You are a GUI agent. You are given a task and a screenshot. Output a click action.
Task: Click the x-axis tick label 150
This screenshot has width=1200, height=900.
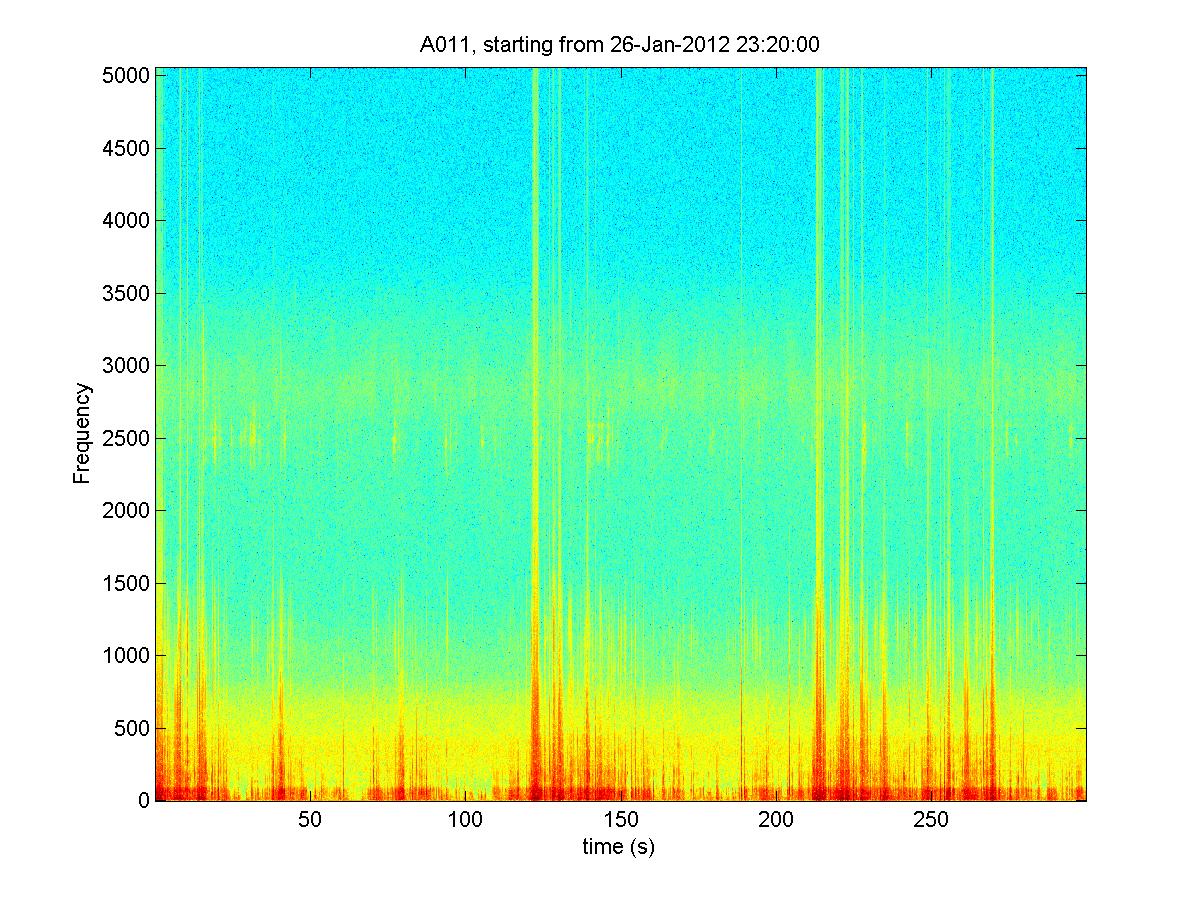pos(621,820)
